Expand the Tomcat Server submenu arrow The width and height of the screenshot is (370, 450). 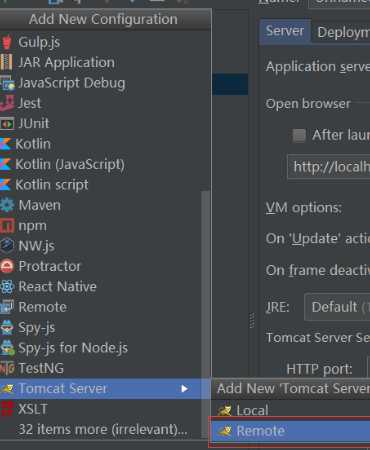[x=184, y=389]
